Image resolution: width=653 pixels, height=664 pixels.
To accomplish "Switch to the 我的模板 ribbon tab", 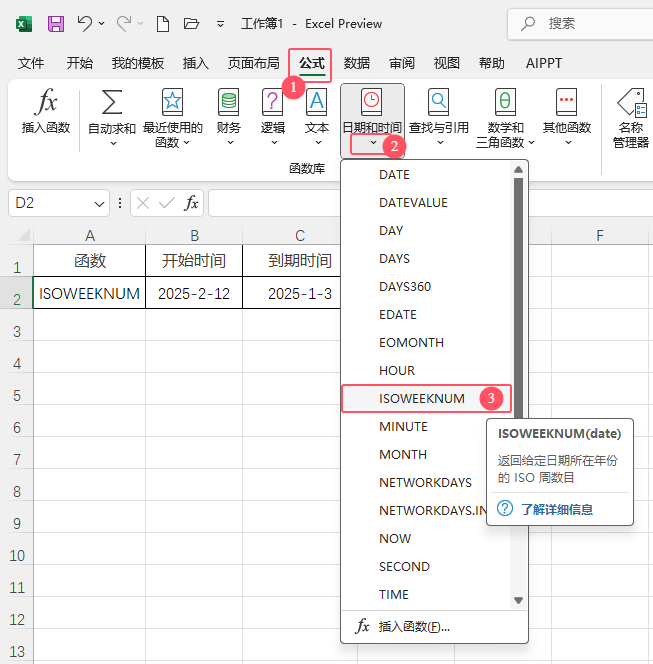I will click(x=138, y=63).
